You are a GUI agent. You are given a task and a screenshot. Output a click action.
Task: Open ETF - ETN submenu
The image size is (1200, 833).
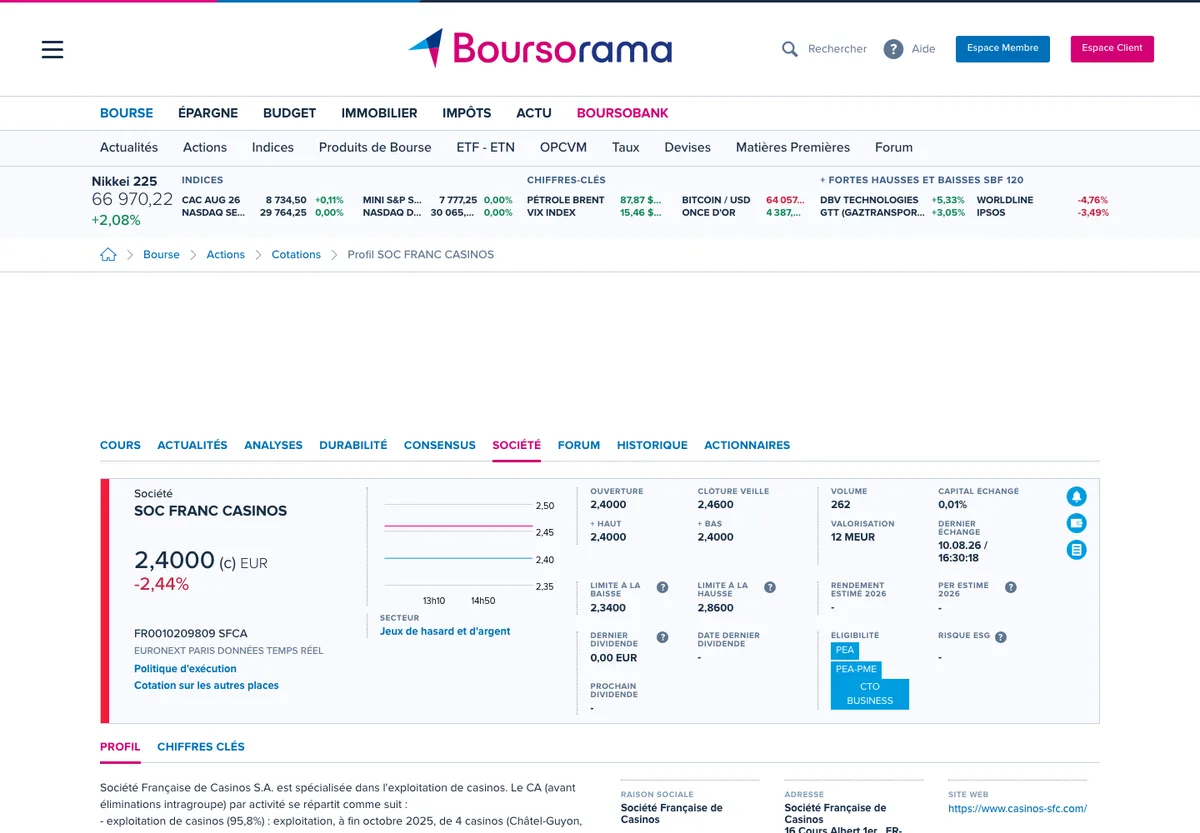pos(485,147)
